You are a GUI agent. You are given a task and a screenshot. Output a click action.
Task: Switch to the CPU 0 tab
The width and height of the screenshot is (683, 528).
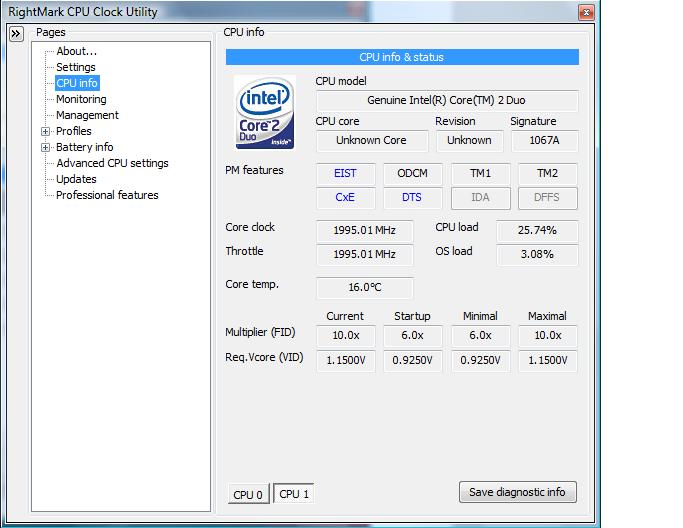click(248, 494)
